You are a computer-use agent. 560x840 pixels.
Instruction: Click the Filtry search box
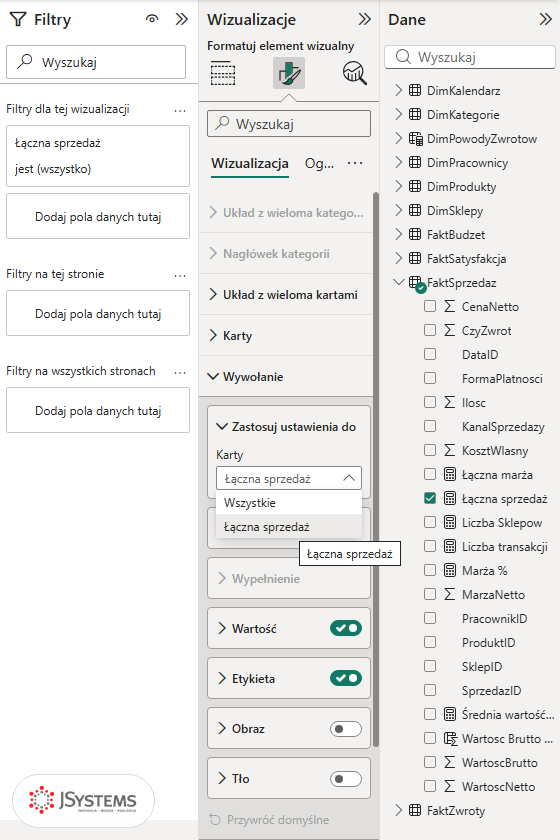pyautogui.click(x=96, y=62)
